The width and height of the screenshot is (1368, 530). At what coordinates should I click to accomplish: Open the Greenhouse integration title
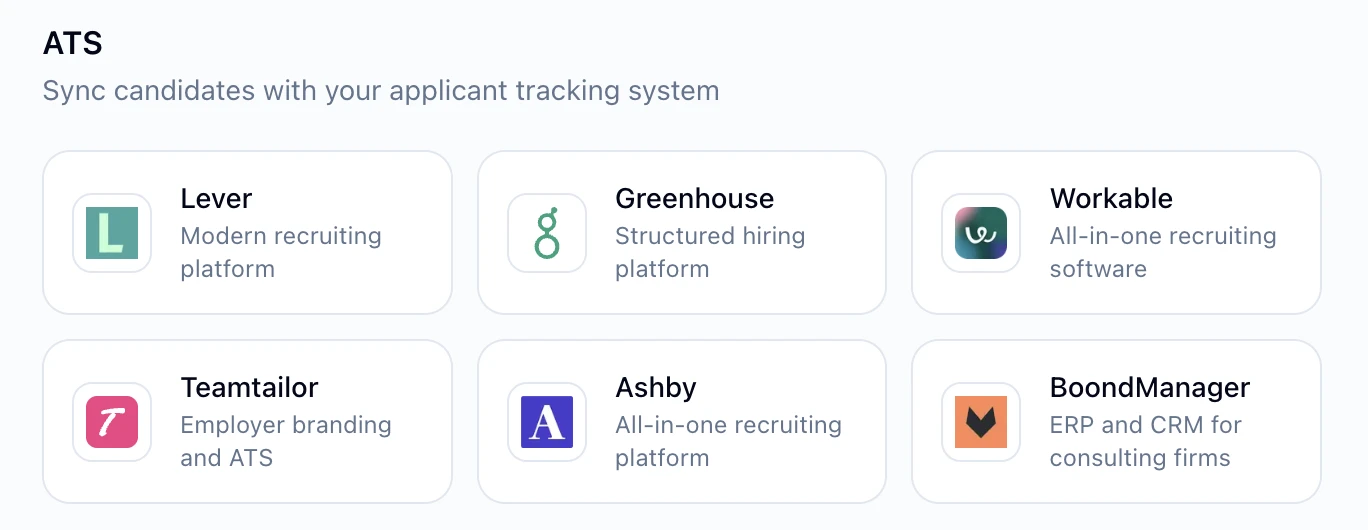[695, 199]
